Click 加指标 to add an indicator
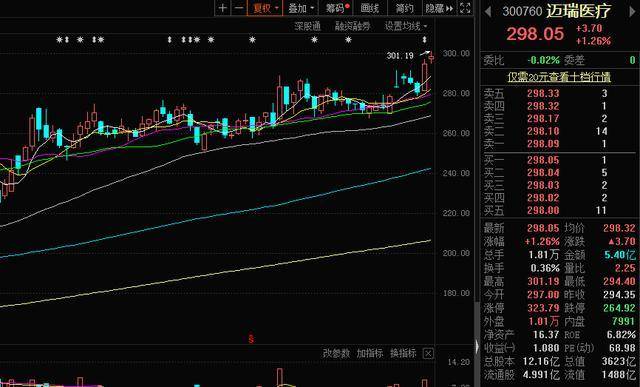The image size is (640, 387). (370, 353)
